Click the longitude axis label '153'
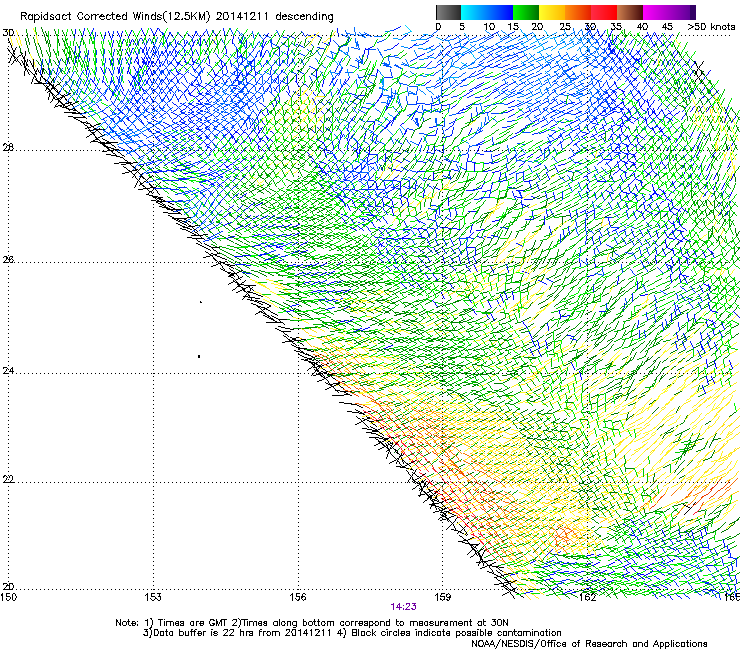Viewport: 740px width, 650px height. click(153, 597)
